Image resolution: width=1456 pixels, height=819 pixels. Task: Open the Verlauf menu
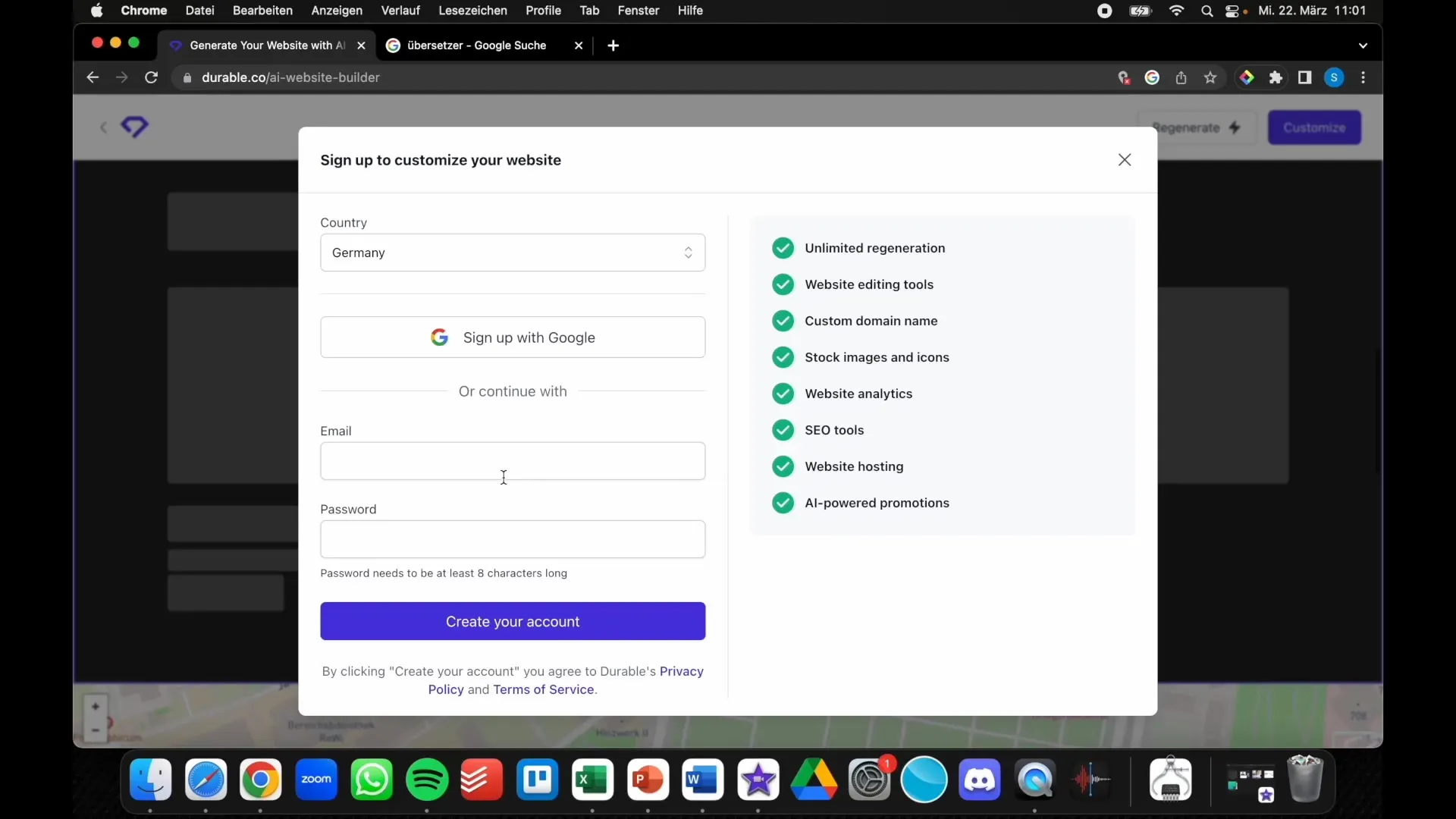pos(400,11)
